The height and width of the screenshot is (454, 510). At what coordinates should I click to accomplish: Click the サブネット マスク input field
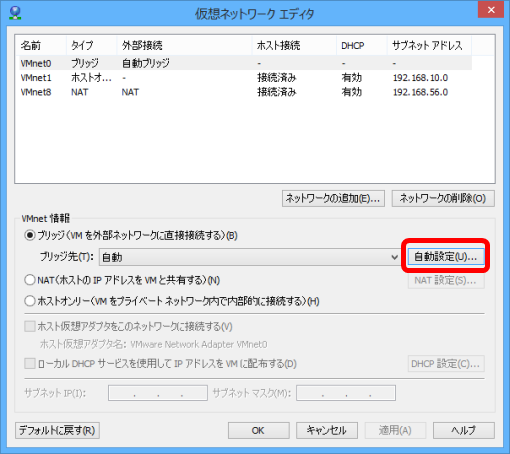pos(346,393)
